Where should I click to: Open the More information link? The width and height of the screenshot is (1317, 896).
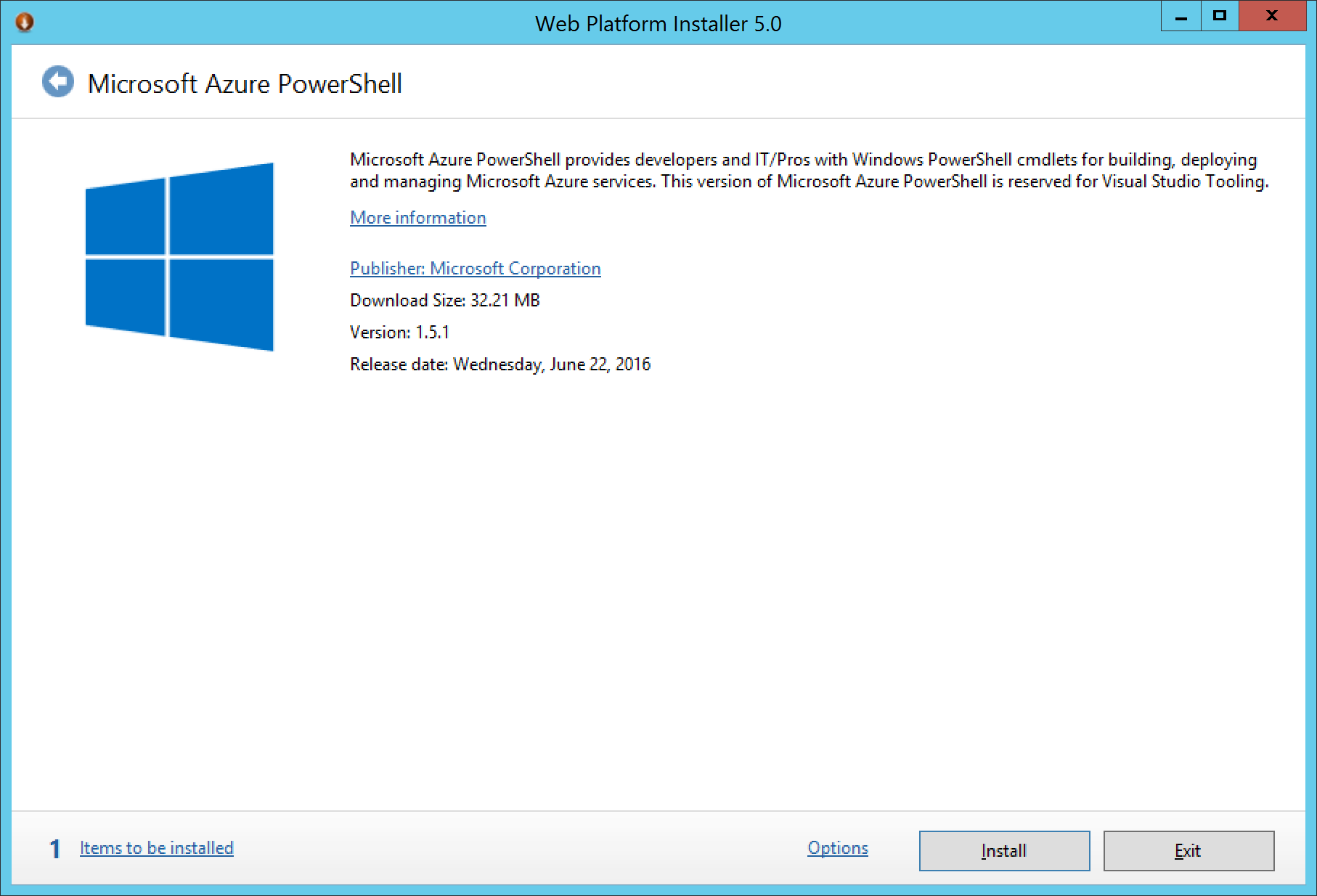click(417, 218)
